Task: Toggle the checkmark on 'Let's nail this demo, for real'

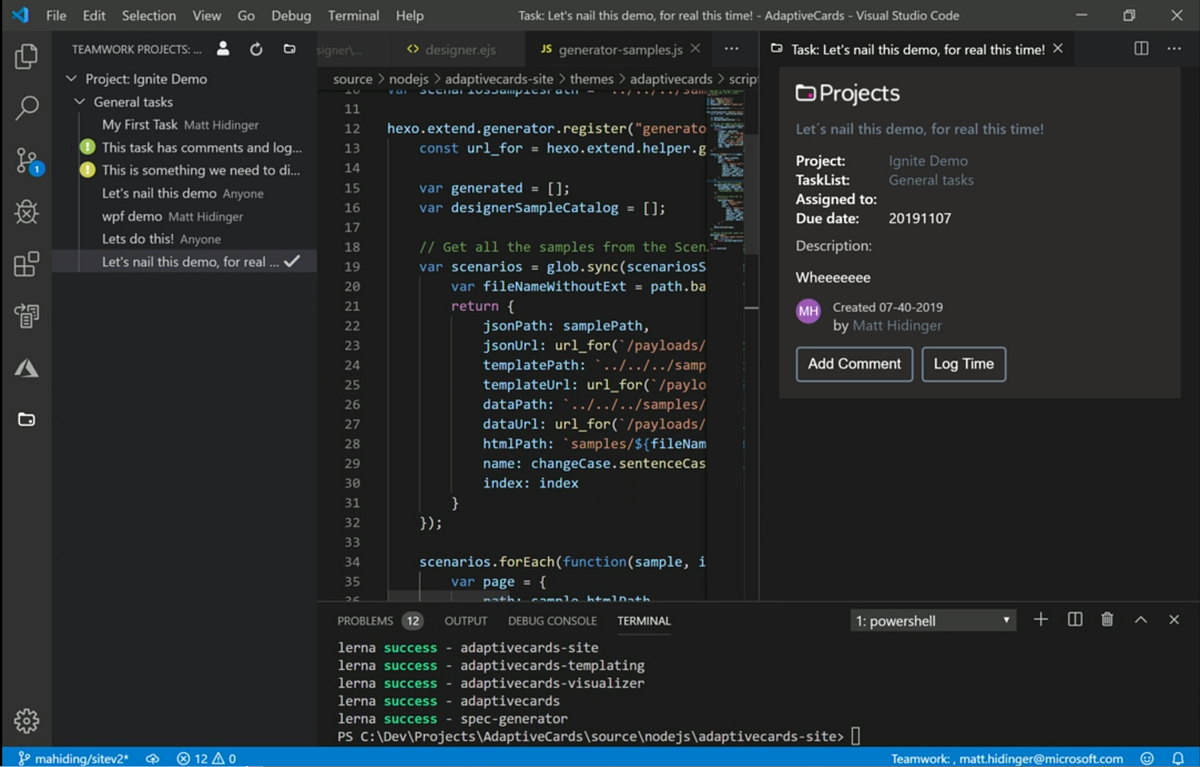Action: pyautogui.click(x=290, y=262)
